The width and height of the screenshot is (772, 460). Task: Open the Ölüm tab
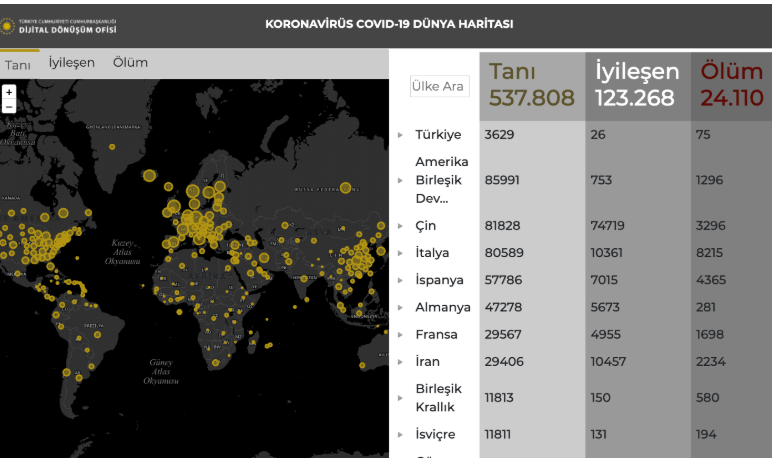tap(130, 63)
